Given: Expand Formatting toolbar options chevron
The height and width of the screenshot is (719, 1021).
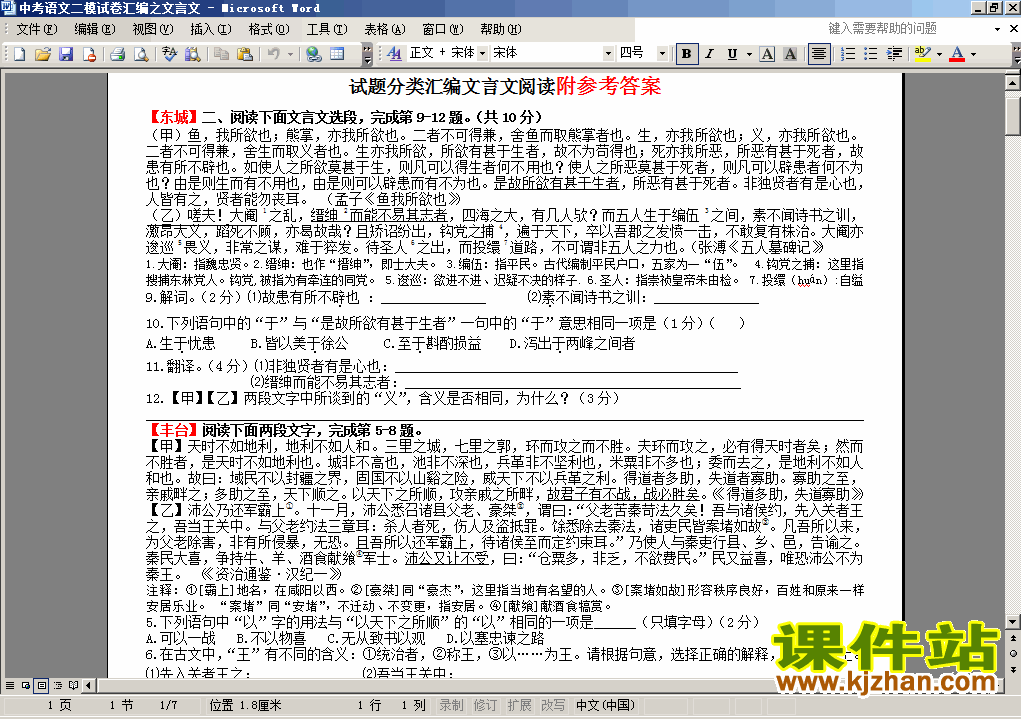Looking at the screenshot, I should [x=1016, y=55].
